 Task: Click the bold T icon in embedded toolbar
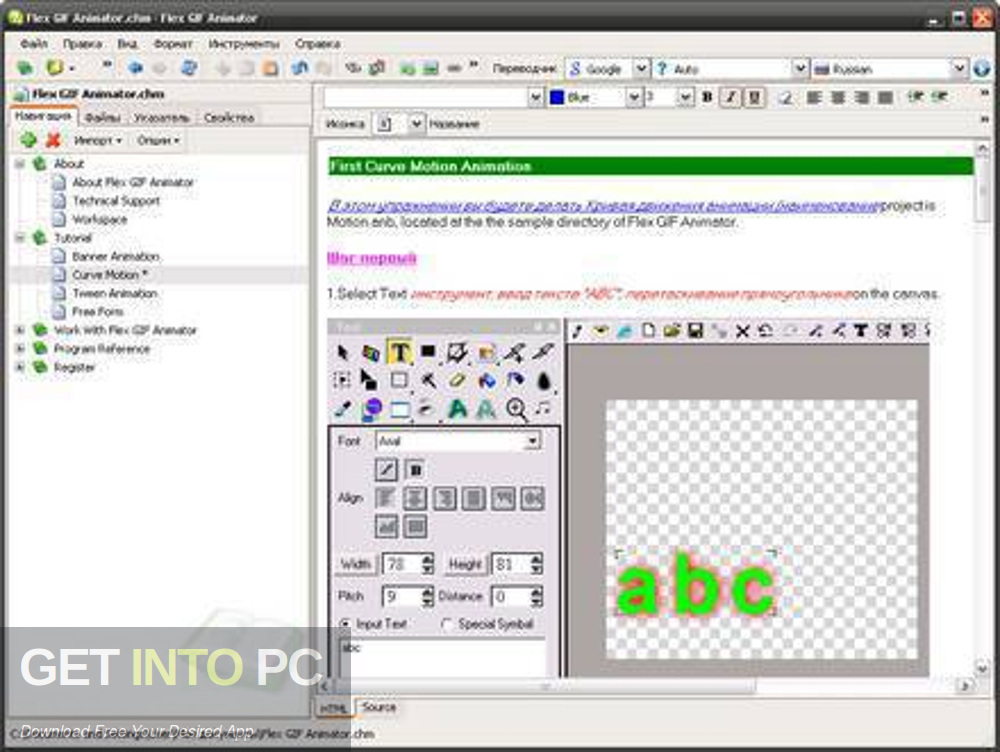(x=861, y=330)
